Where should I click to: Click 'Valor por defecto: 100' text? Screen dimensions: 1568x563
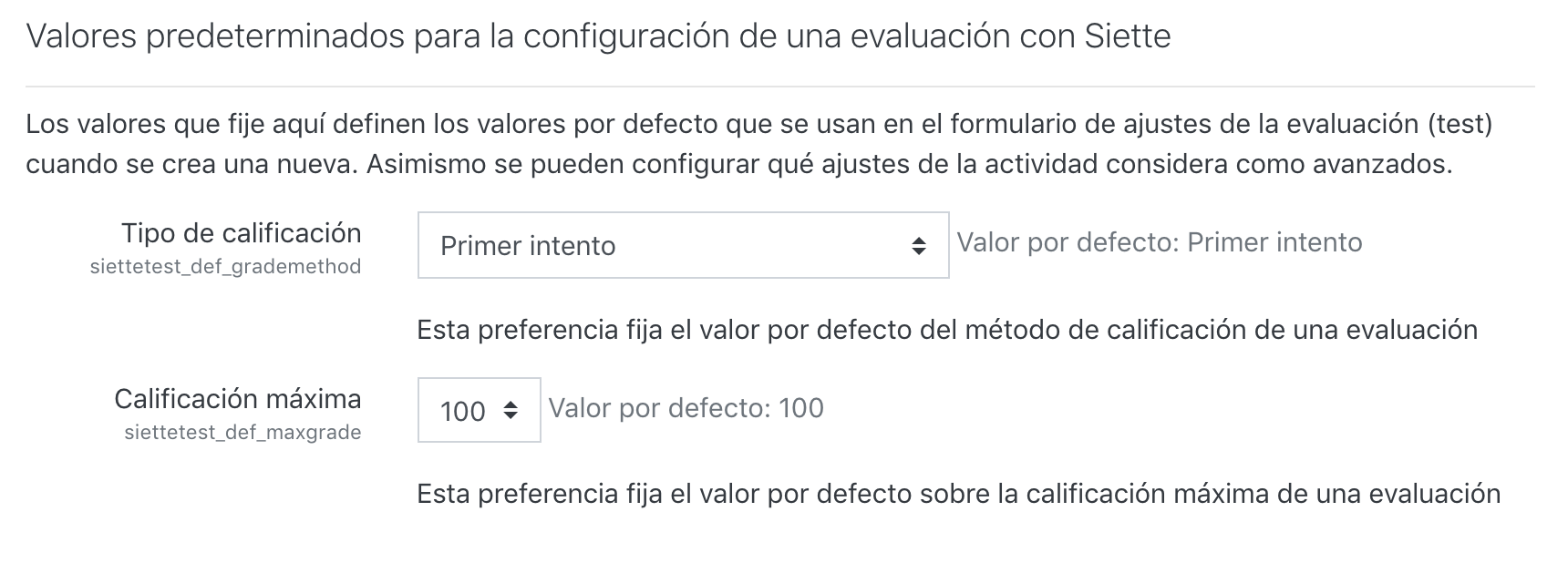click(686, 408)
